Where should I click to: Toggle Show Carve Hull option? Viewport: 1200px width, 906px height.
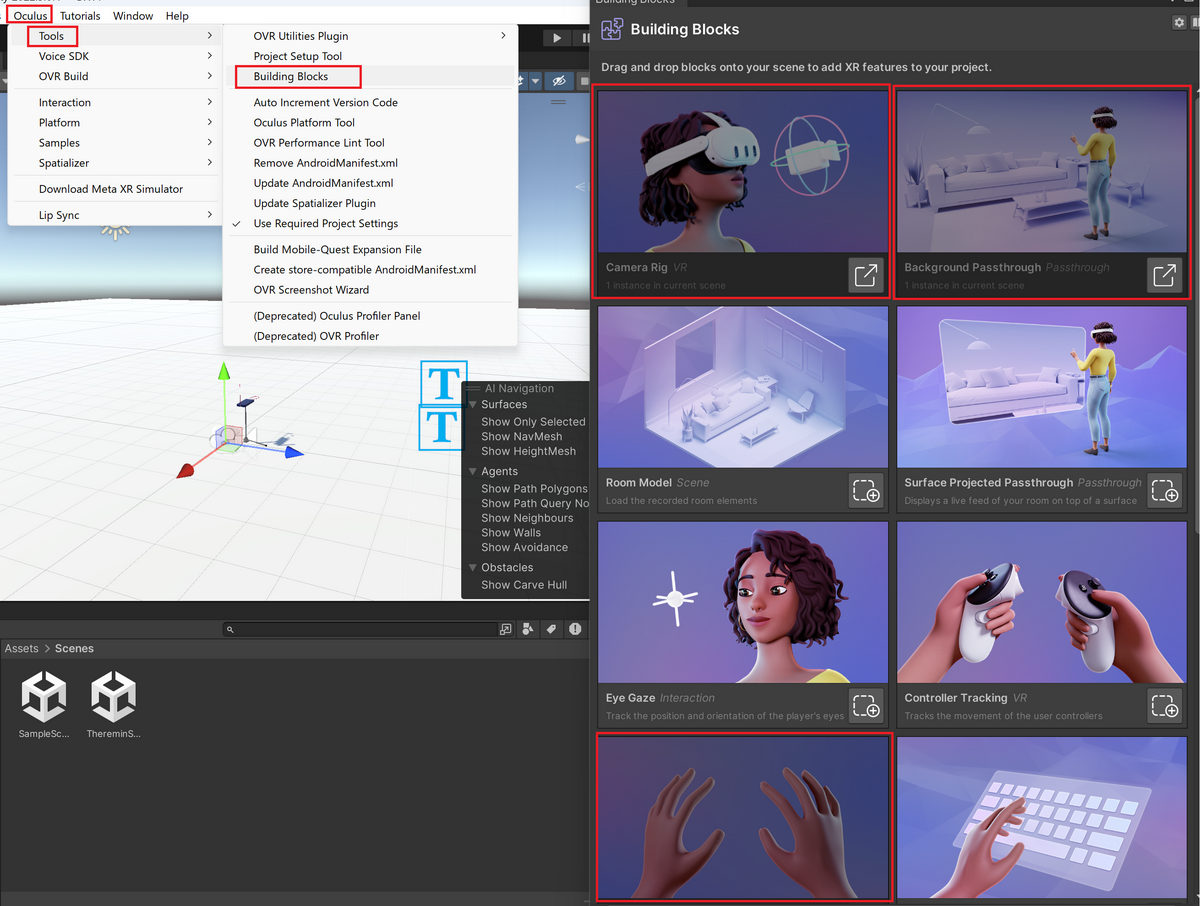click(x=524, y=585)
